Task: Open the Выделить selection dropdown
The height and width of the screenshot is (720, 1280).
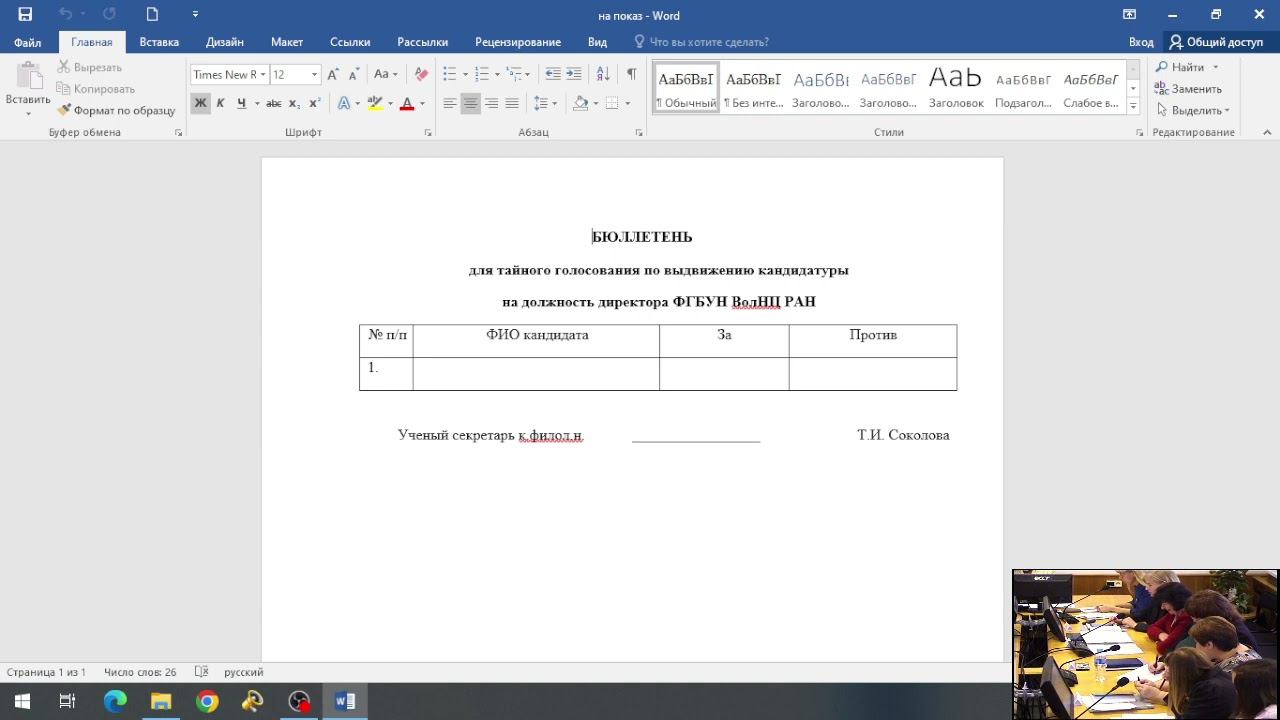Action: tap(1193, 110)
